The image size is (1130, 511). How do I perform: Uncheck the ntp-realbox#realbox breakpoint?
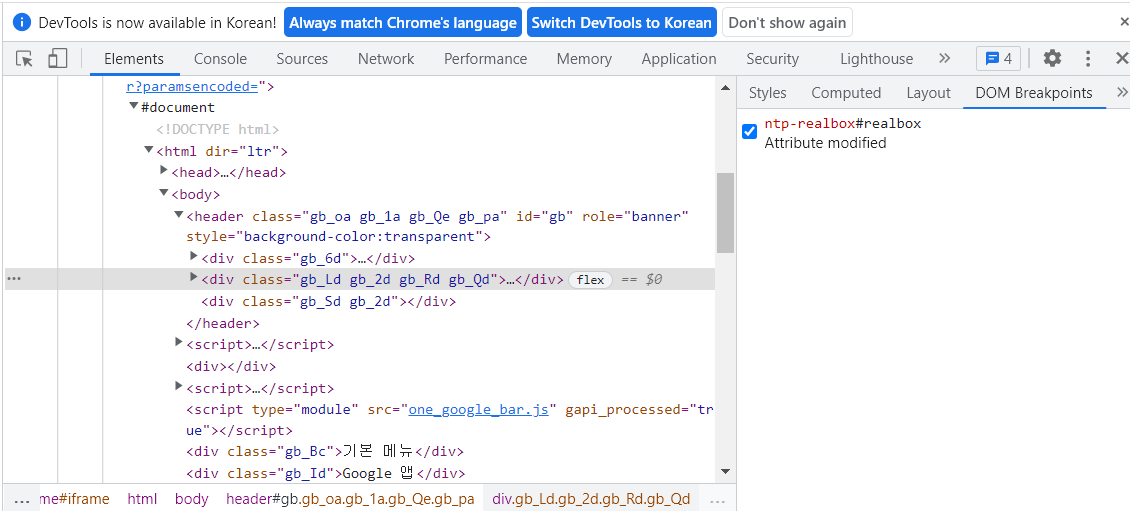coord(749,131)
